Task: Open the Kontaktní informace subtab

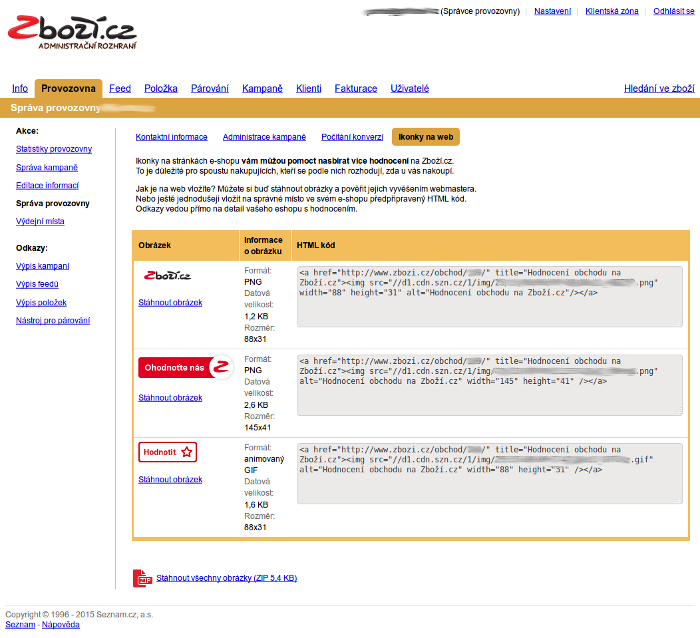Action: pyautogui.click(x=171, y=137)
